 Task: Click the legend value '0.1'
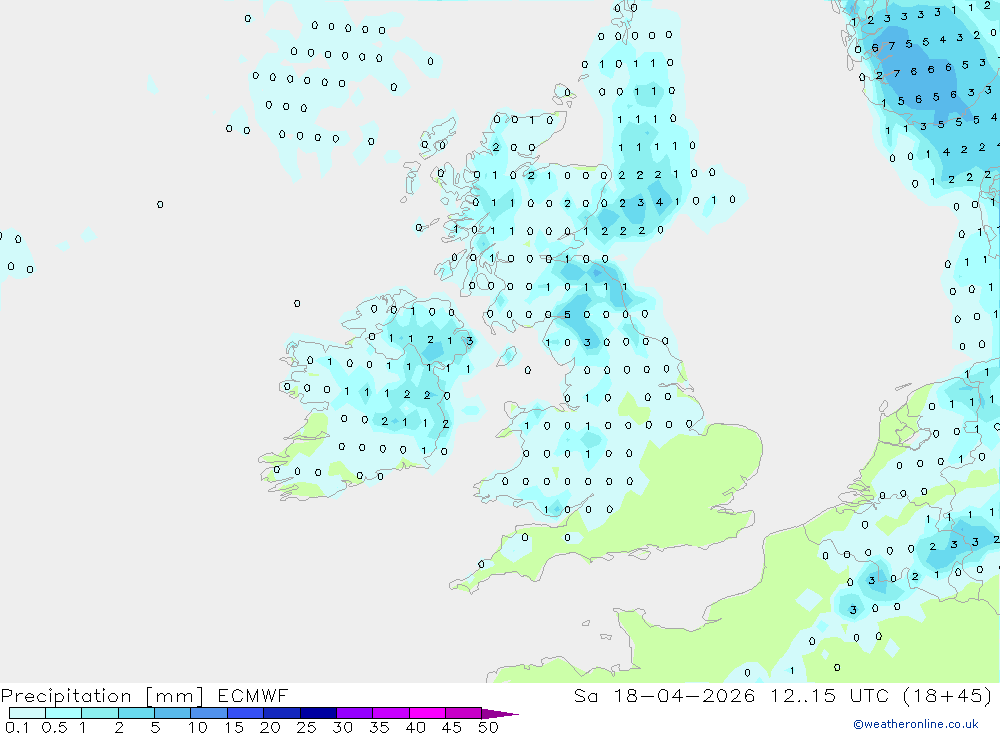(x=17, y=727)
